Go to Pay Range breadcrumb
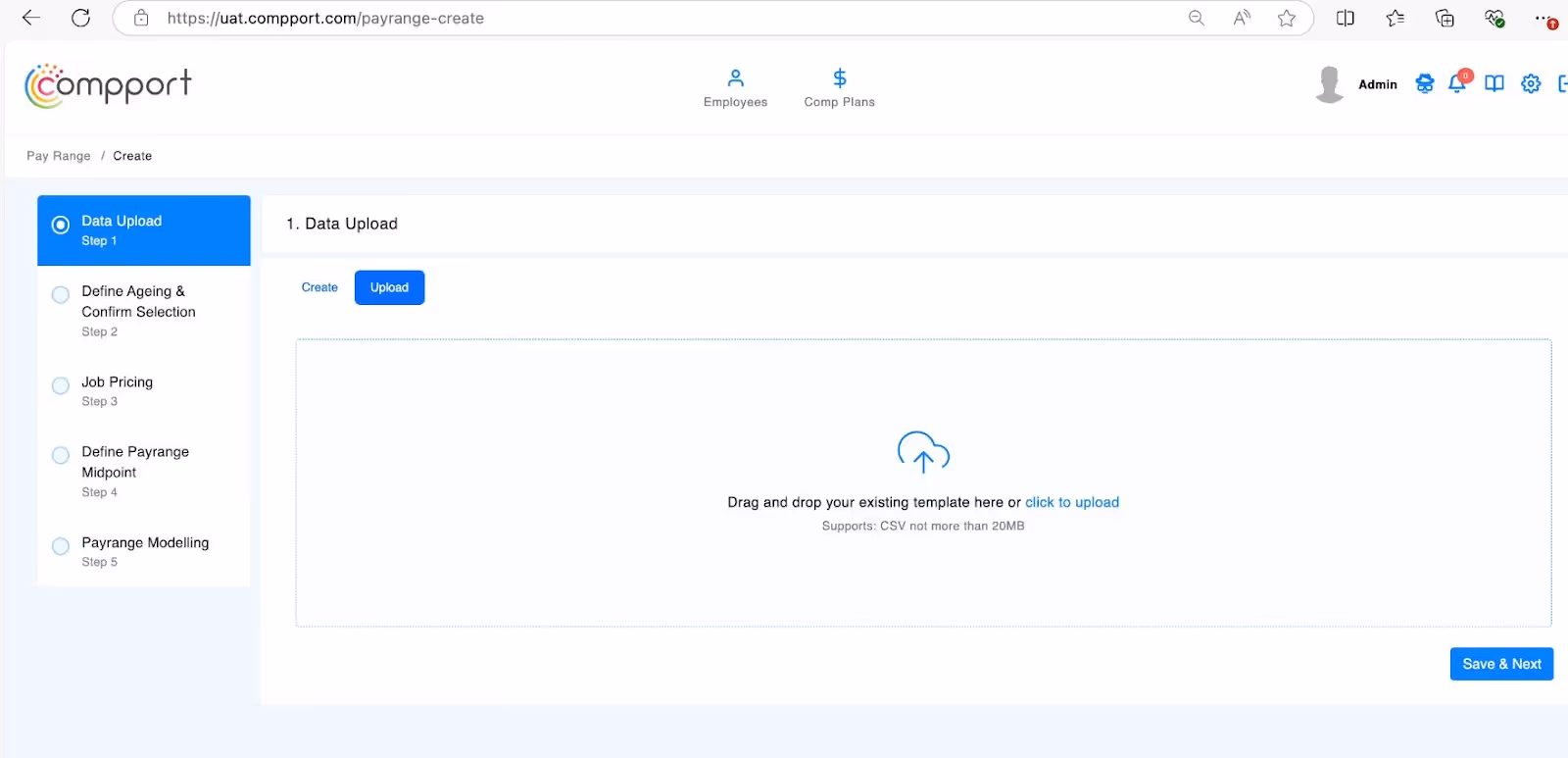This screenshot has height=758, width=1568. pos(59,156)
